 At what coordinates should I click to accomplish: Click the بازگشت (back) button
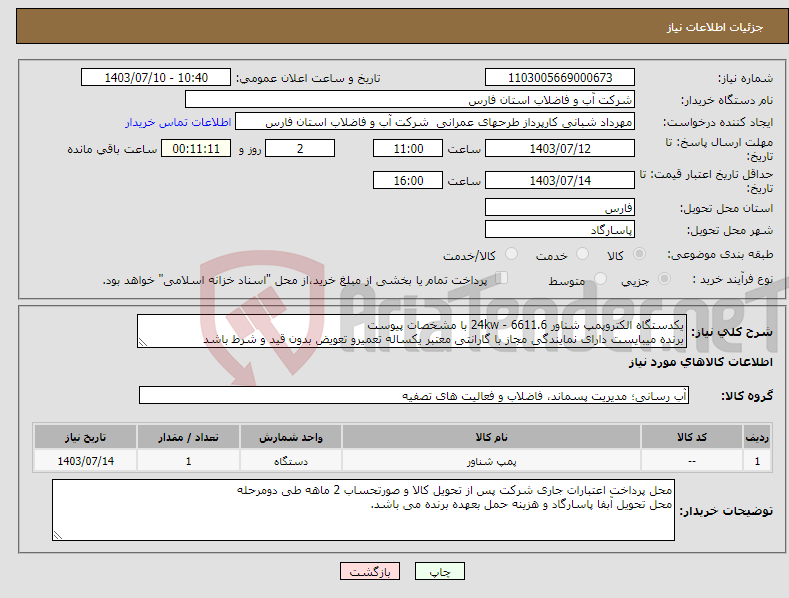[x=370, y=571]
